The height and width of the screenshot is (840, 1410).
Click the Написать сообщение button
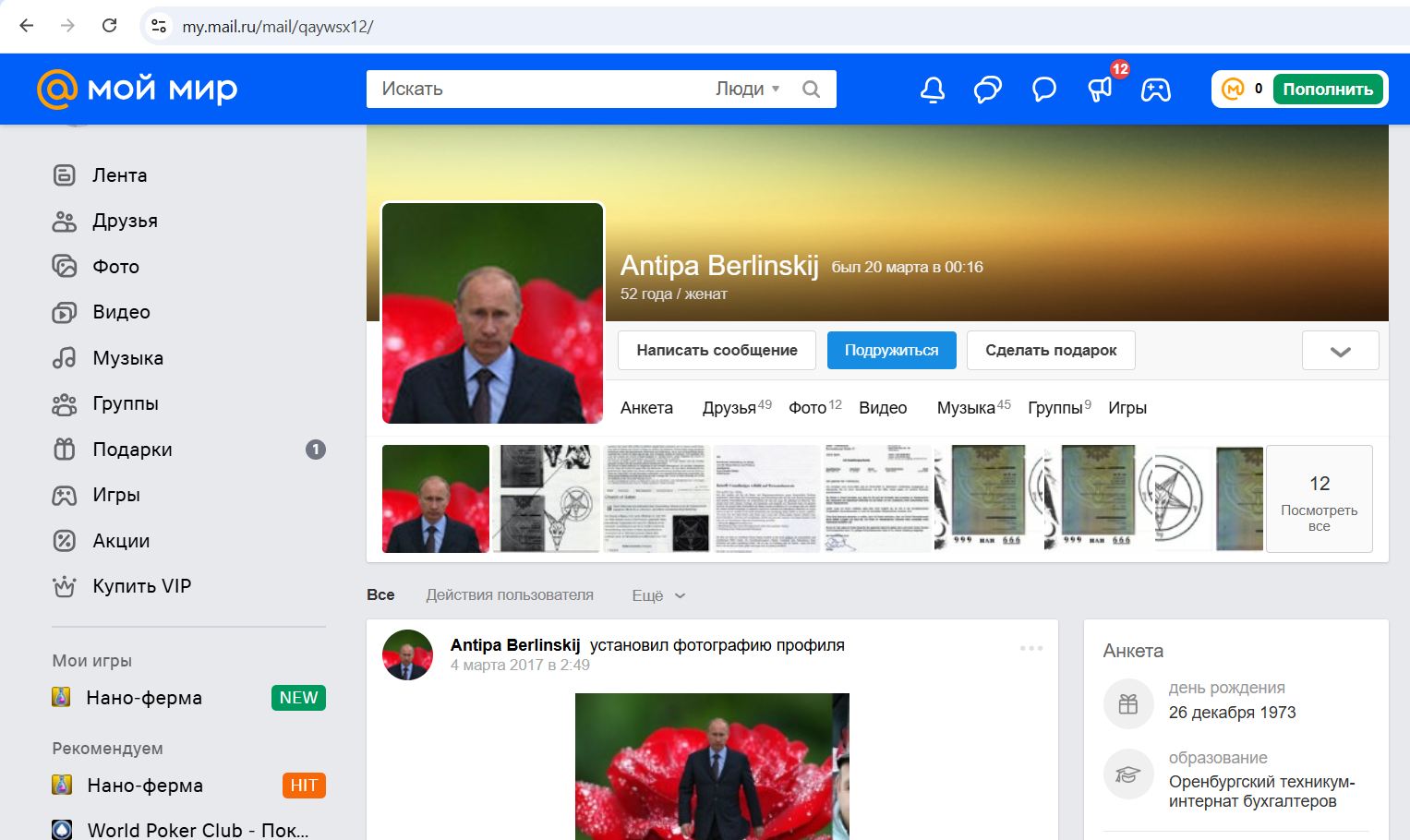[x=717, y=351]
